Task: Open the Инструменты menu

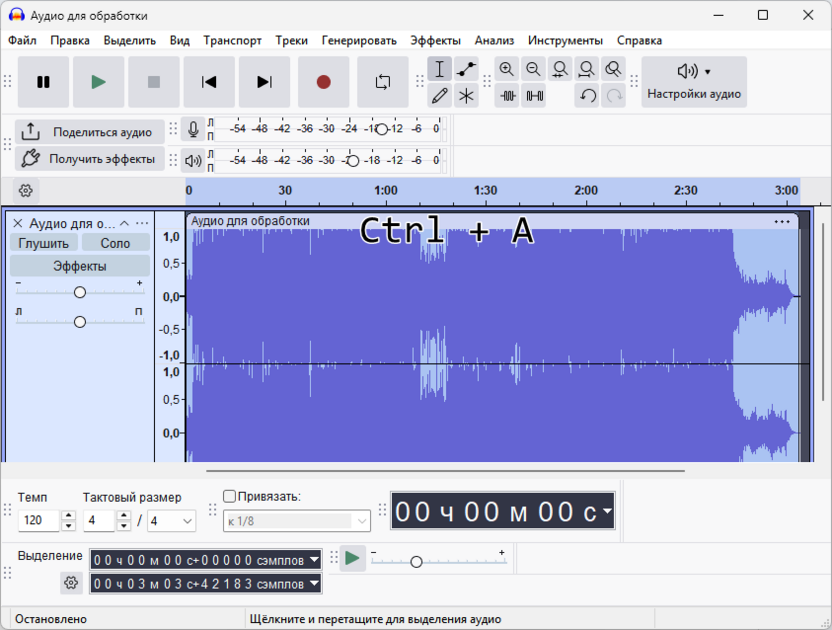Action: tap(565, 41)
